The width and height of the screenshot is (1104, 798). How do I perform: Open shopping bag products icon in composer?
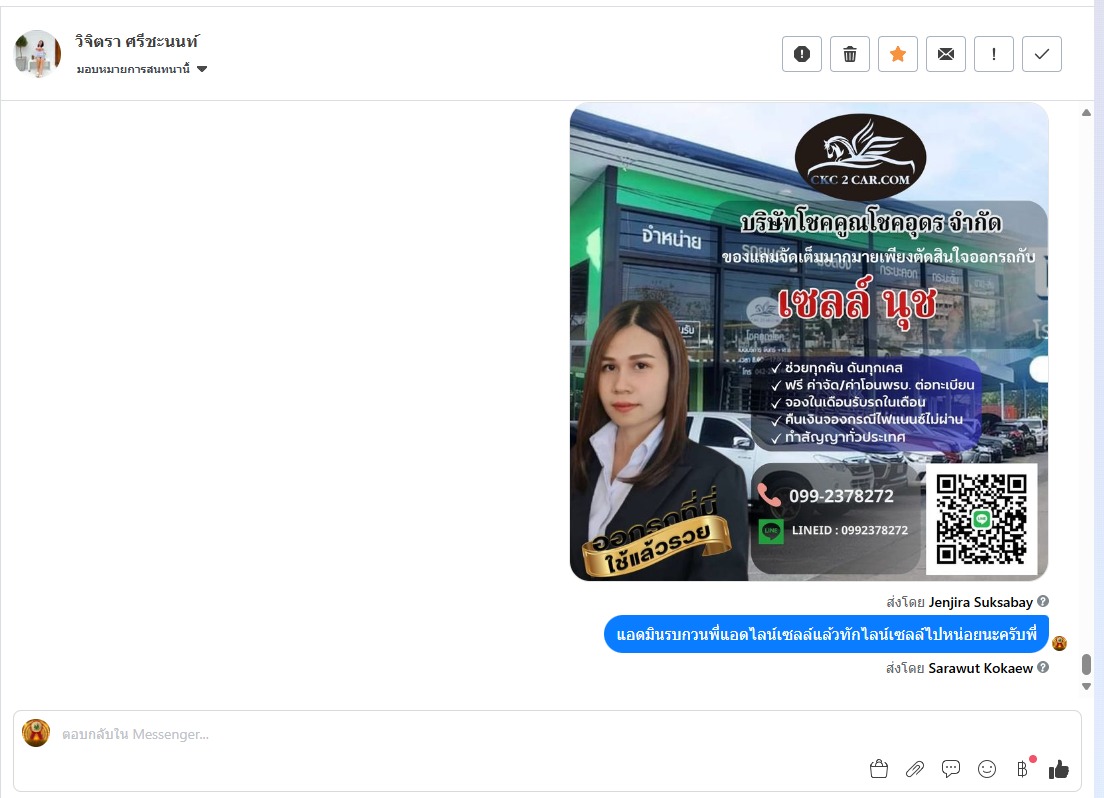tap(878, 769)
